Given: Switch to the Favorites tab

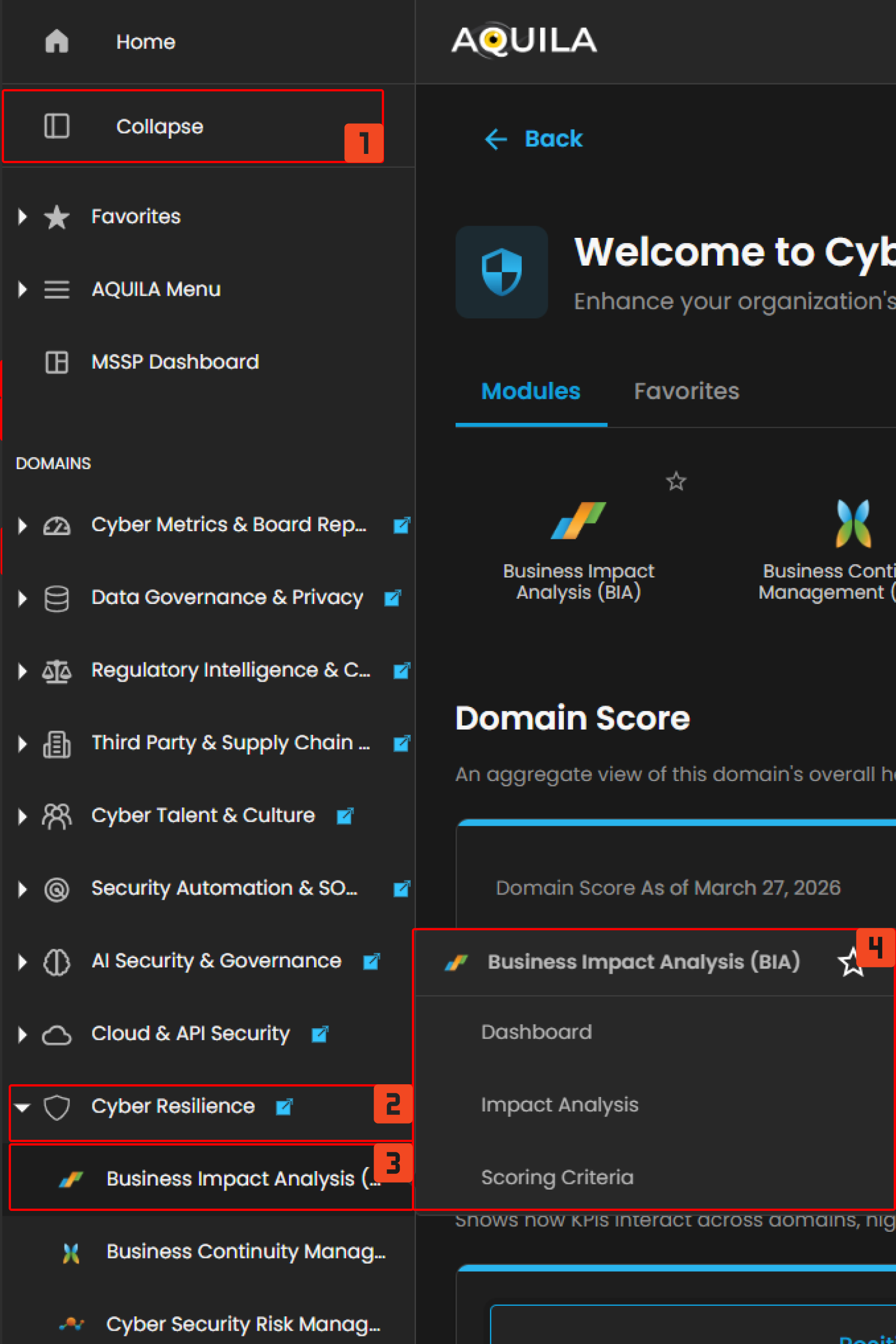Looking at the screenshot, I should point(686,392).
